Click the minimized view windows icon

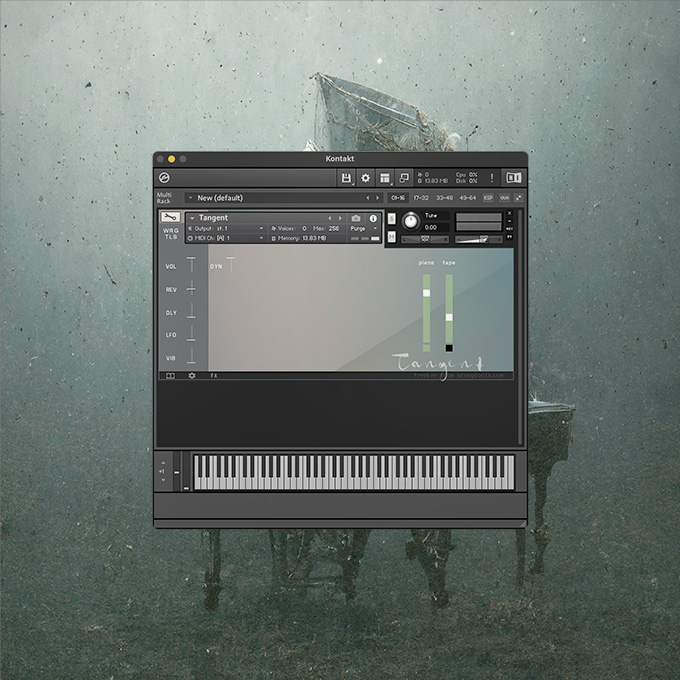(404, 178)
